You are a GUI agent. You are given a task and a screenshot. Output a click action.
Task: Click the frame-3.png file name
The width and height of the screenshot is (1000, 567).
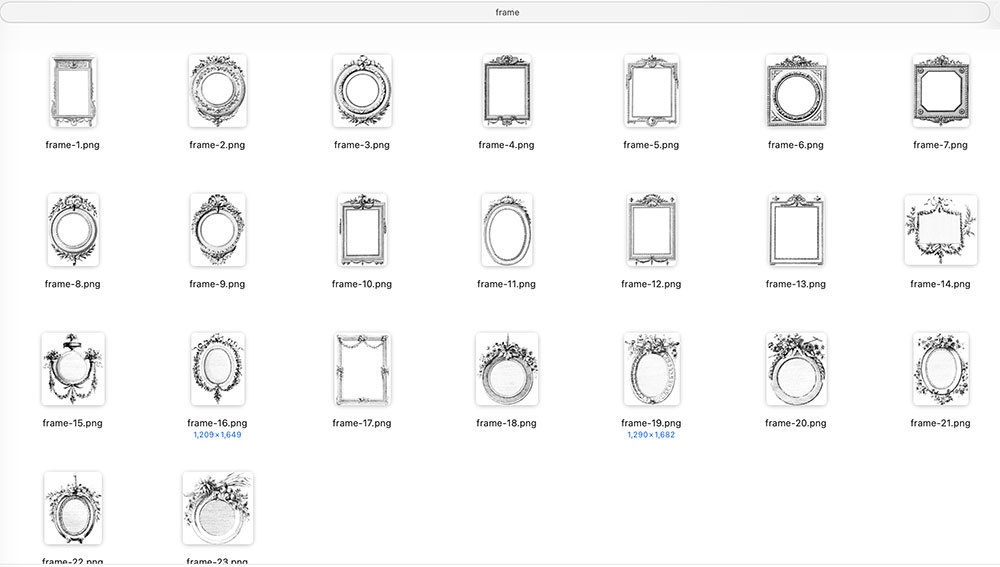coord(362,145)
